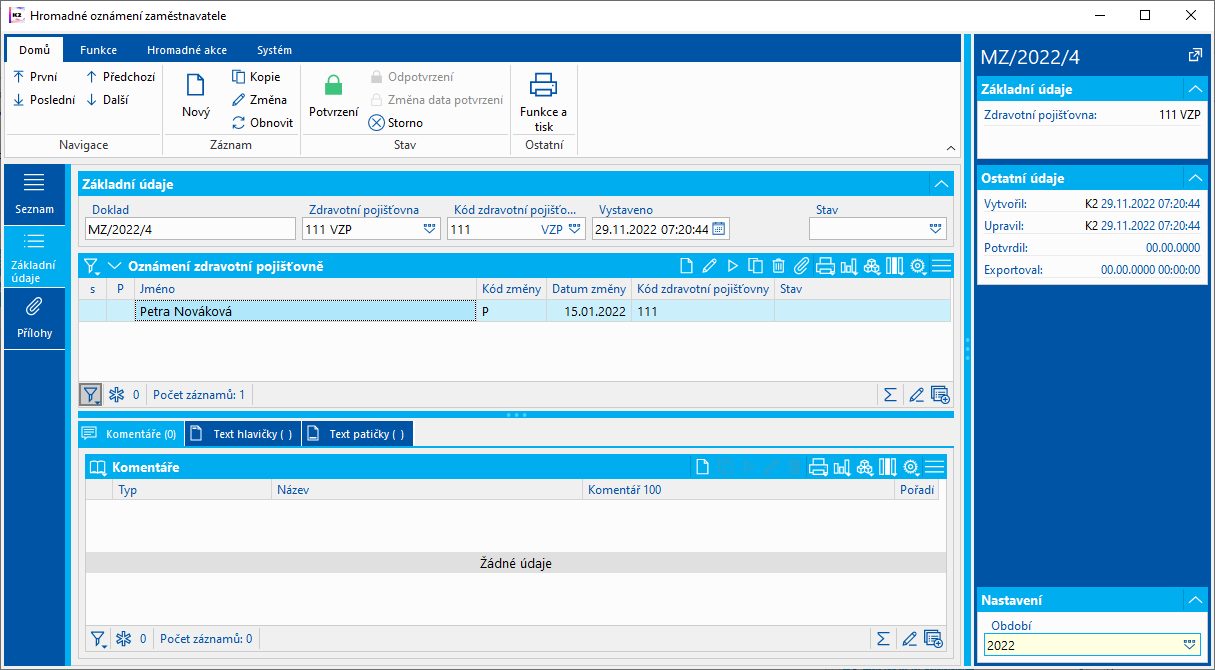Click Změna pencil in the ribbon

coord(259,100)
